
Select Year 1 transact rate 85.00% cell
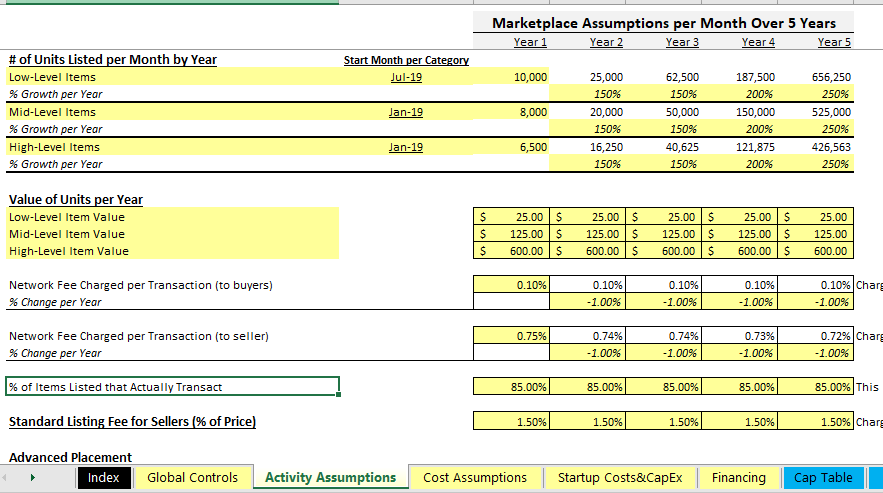point(511,387)
